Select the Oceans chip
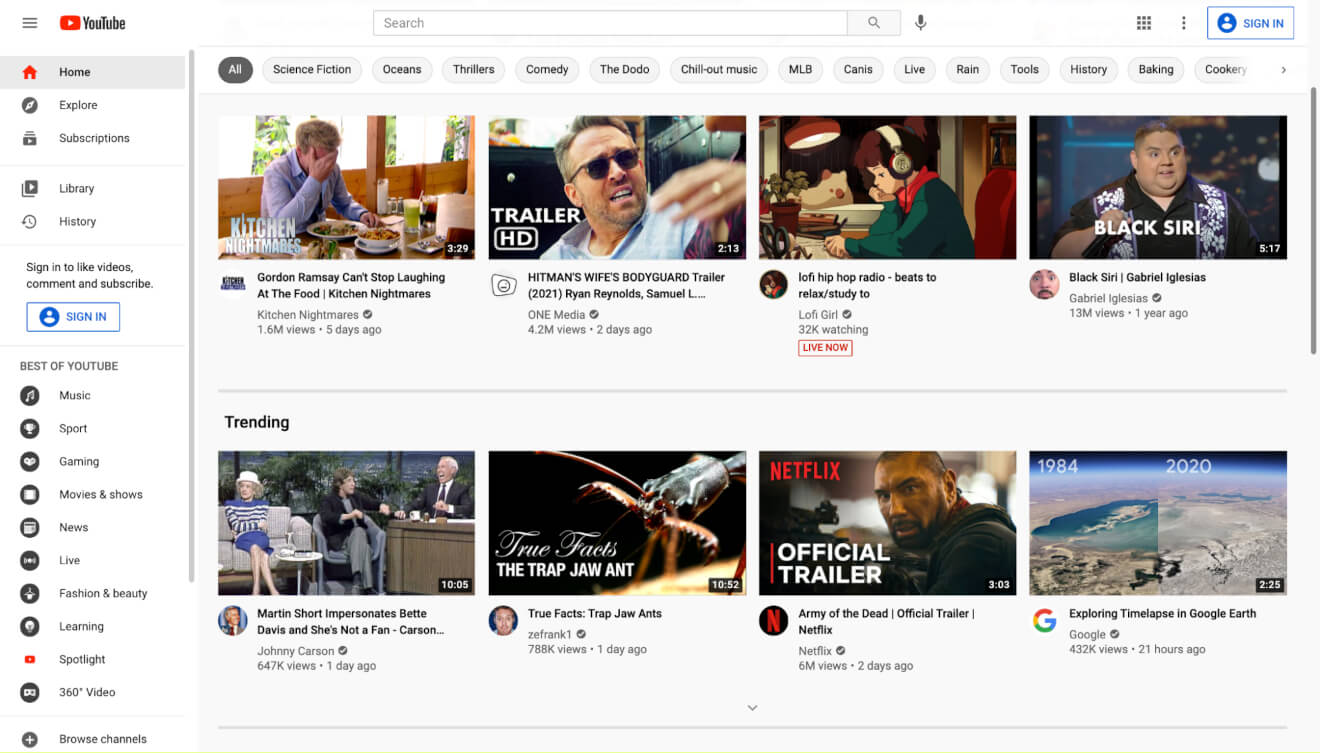 pyautogui.click(x=402, y=69)
